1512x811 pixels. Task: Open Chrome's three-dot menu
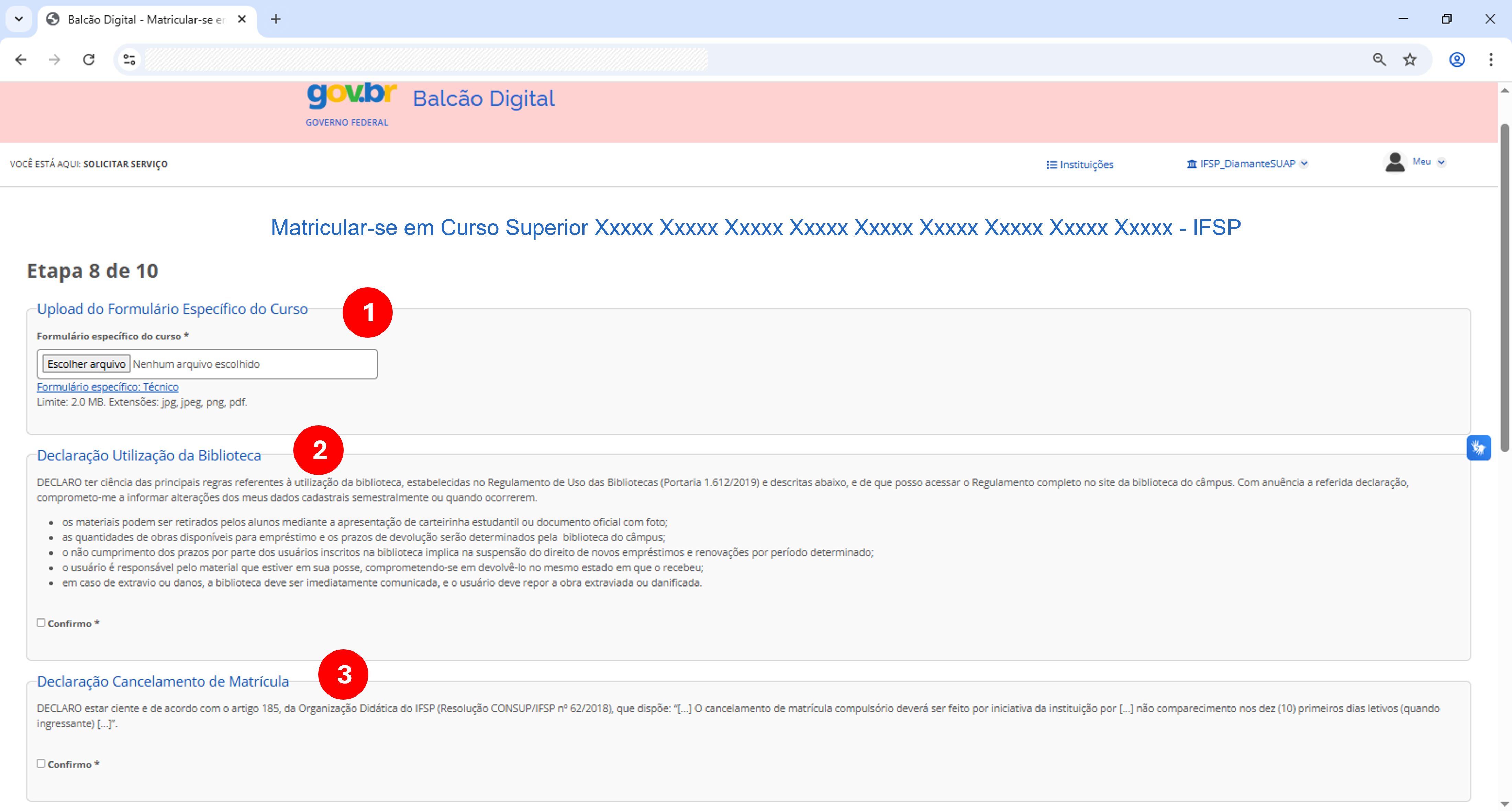click(1491, 59)
